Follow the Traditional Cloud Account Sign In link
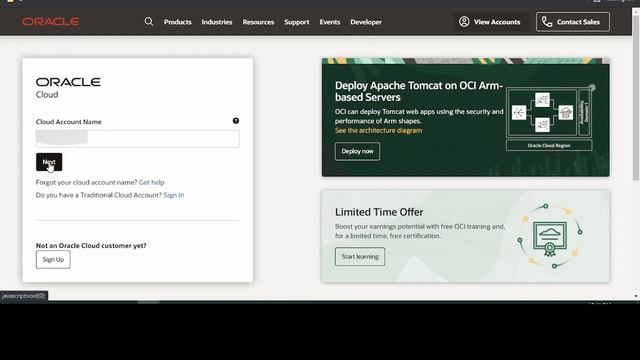 click(174, 195)
